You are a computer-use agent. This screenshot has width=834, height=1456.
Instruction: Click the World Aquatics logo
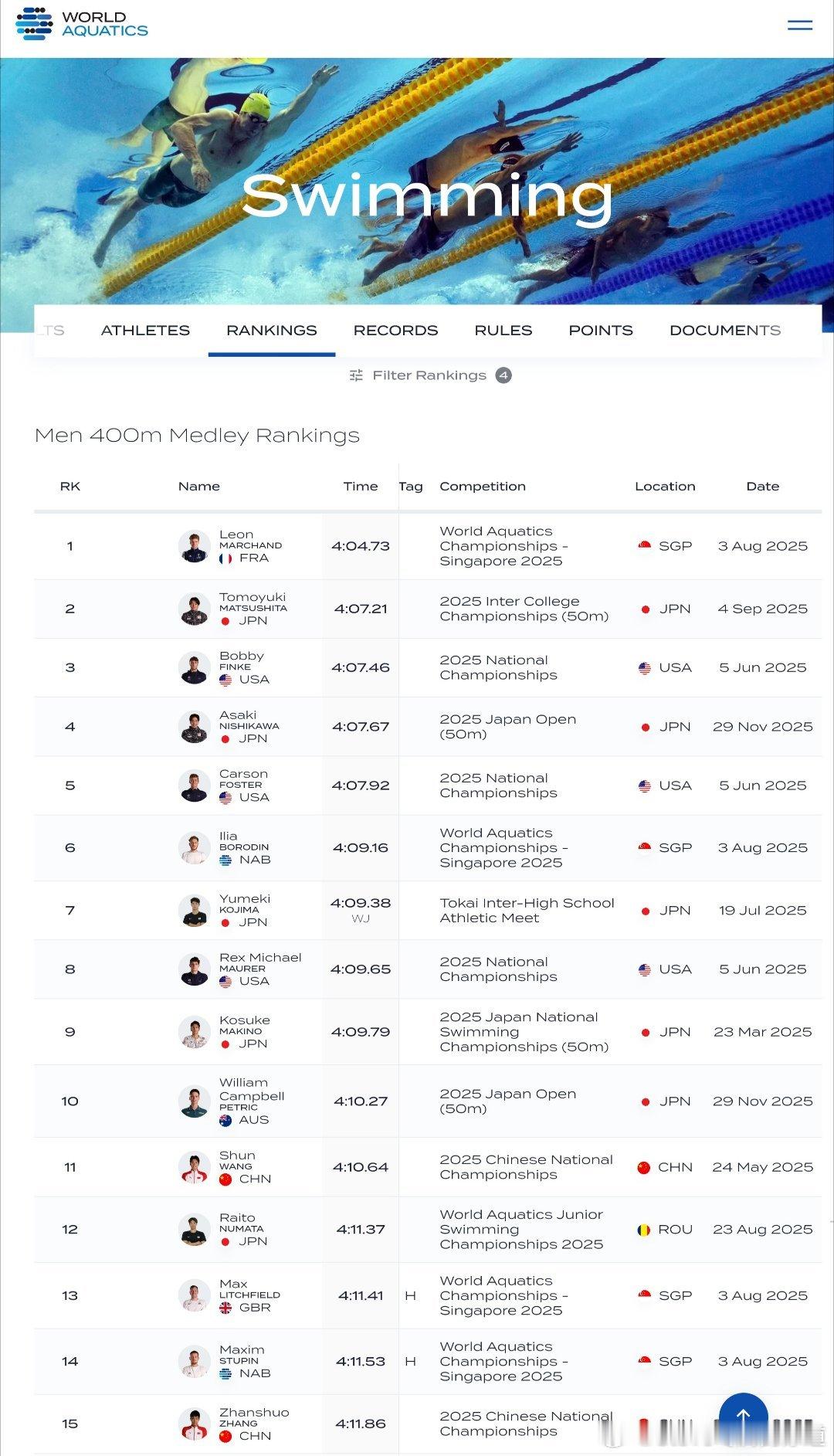point(82,24)
